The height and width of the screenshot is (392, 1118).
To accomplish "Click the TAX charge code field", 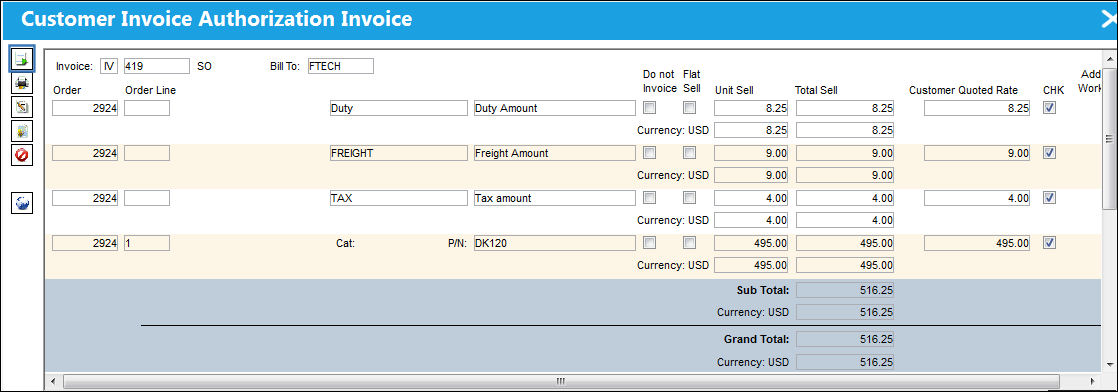I will [398, 198].
